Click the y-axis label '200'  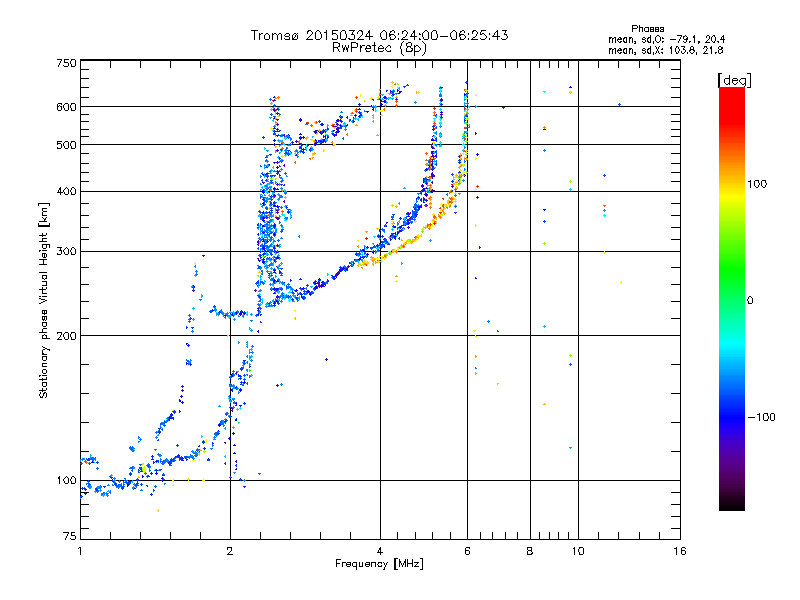[66, 336]
